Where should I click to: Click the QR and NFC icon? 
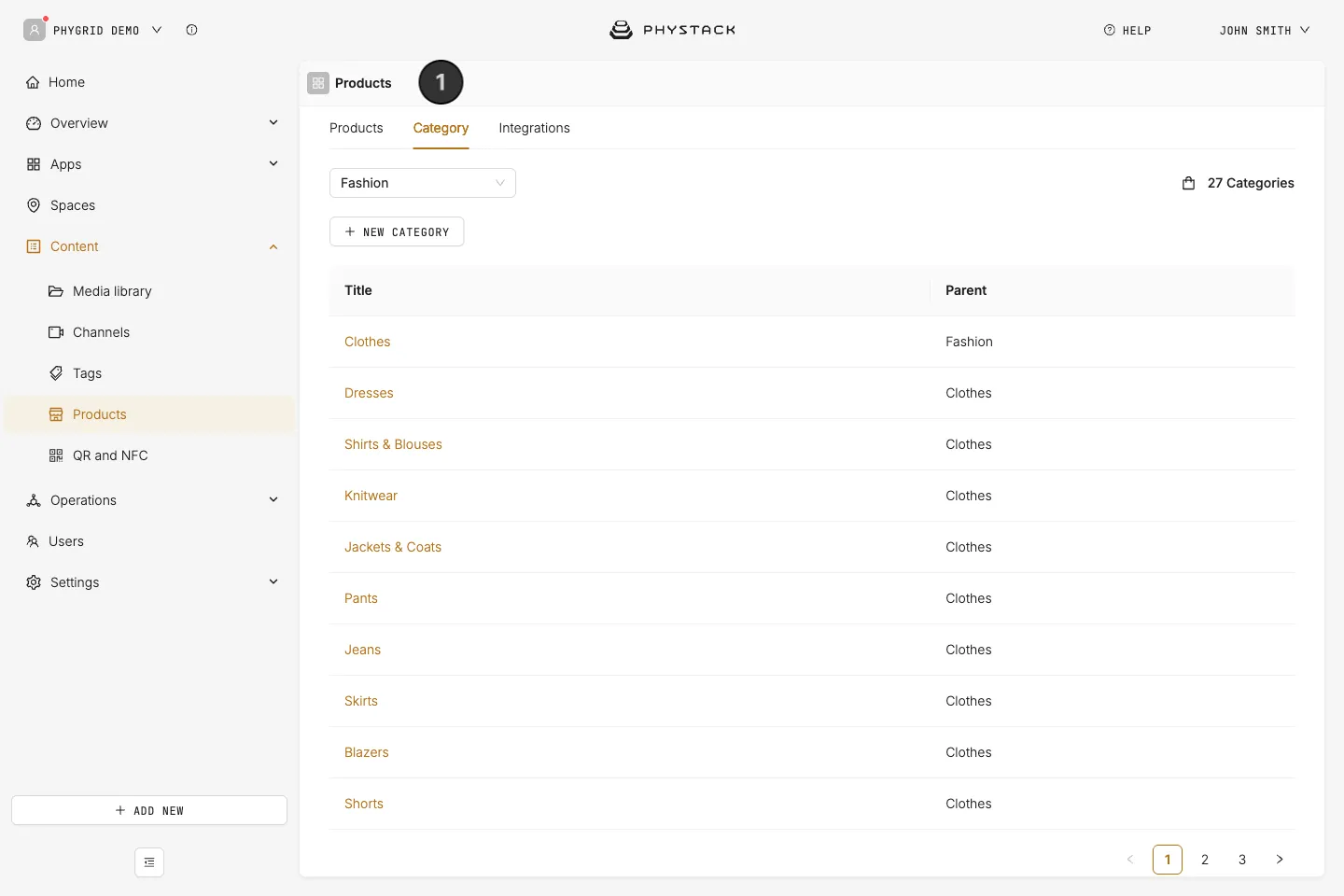(56, 455)
